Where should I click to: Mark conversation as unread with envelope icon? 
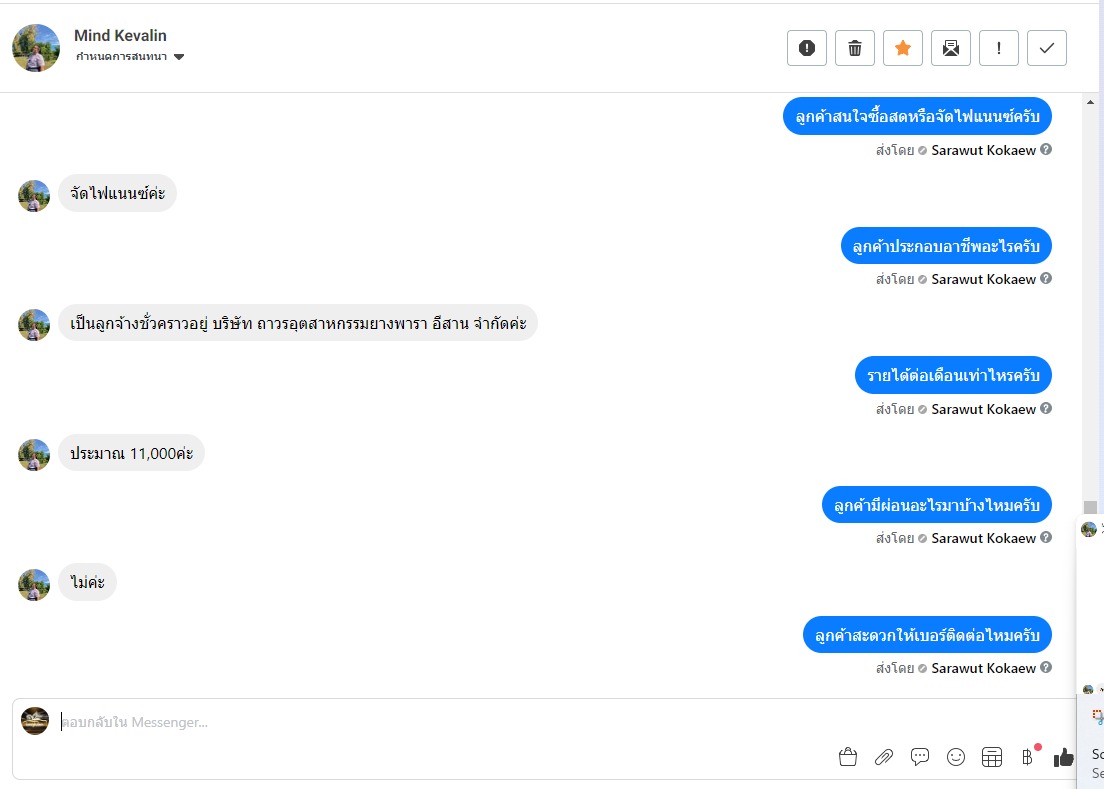tap(951, 48)
